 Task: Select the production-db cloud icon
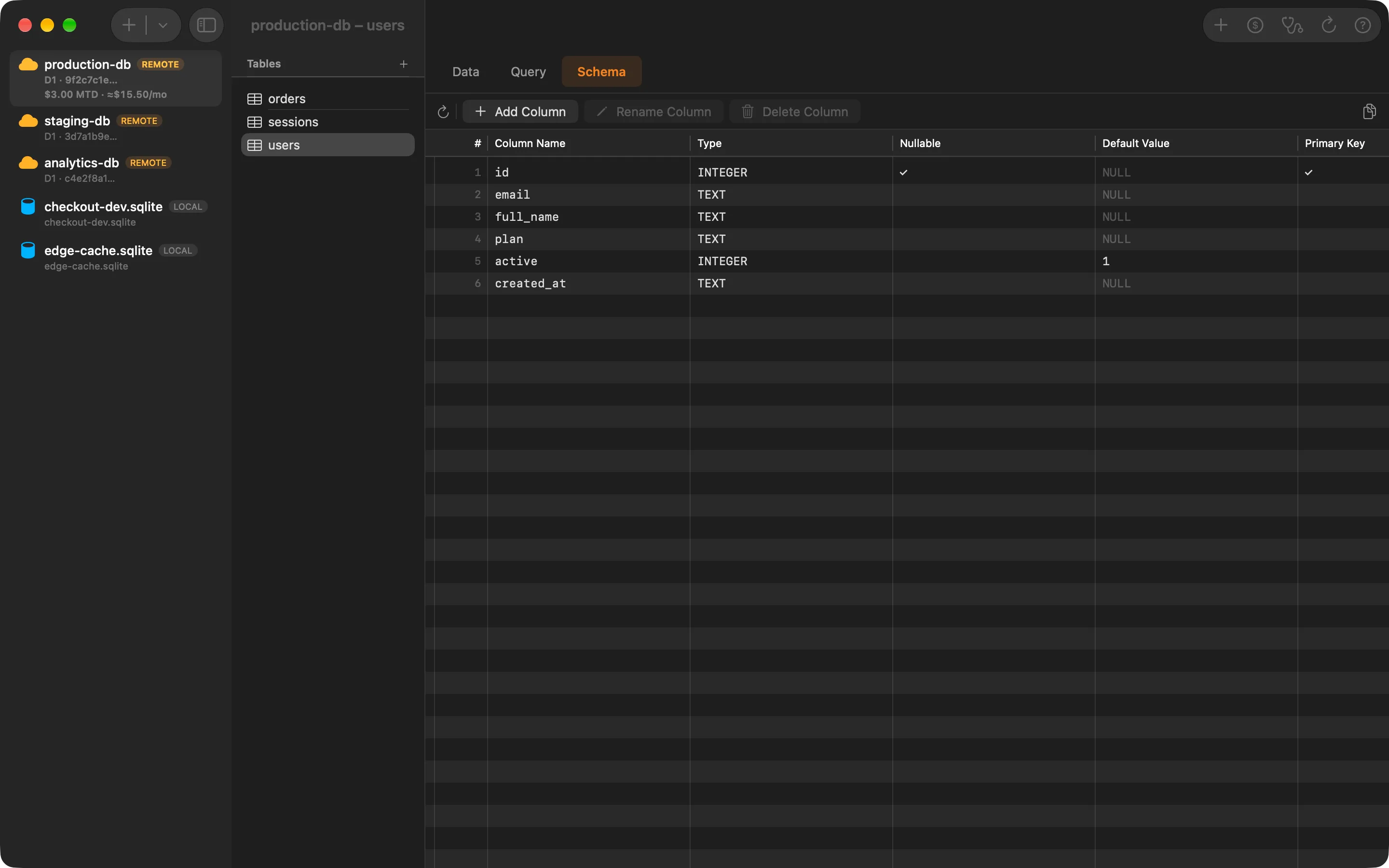click(x=28, y=64)
